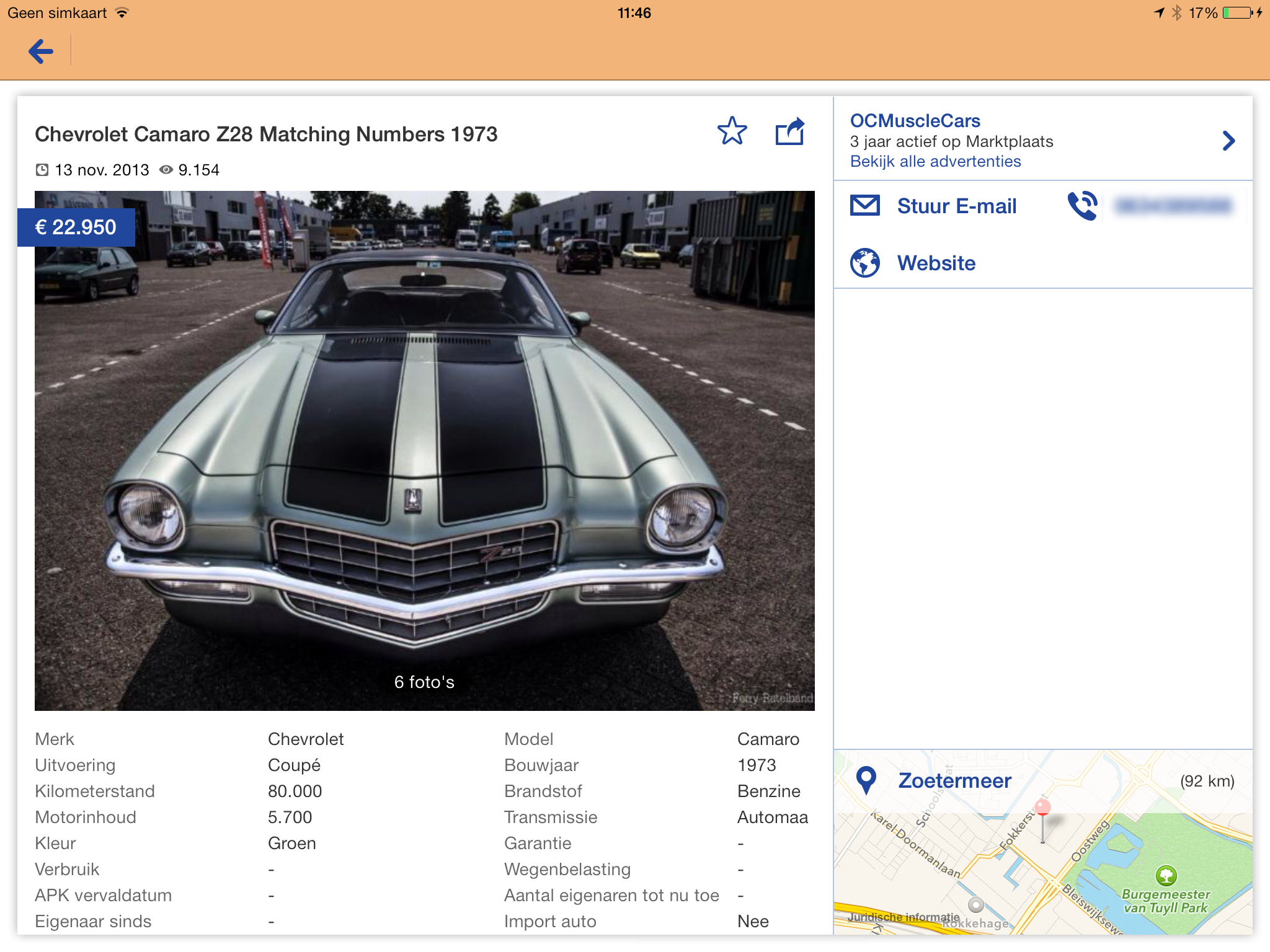Screen dimensions: 1270x952
Task: Tap the 6 foto's label
Action: tap(424, 682)
